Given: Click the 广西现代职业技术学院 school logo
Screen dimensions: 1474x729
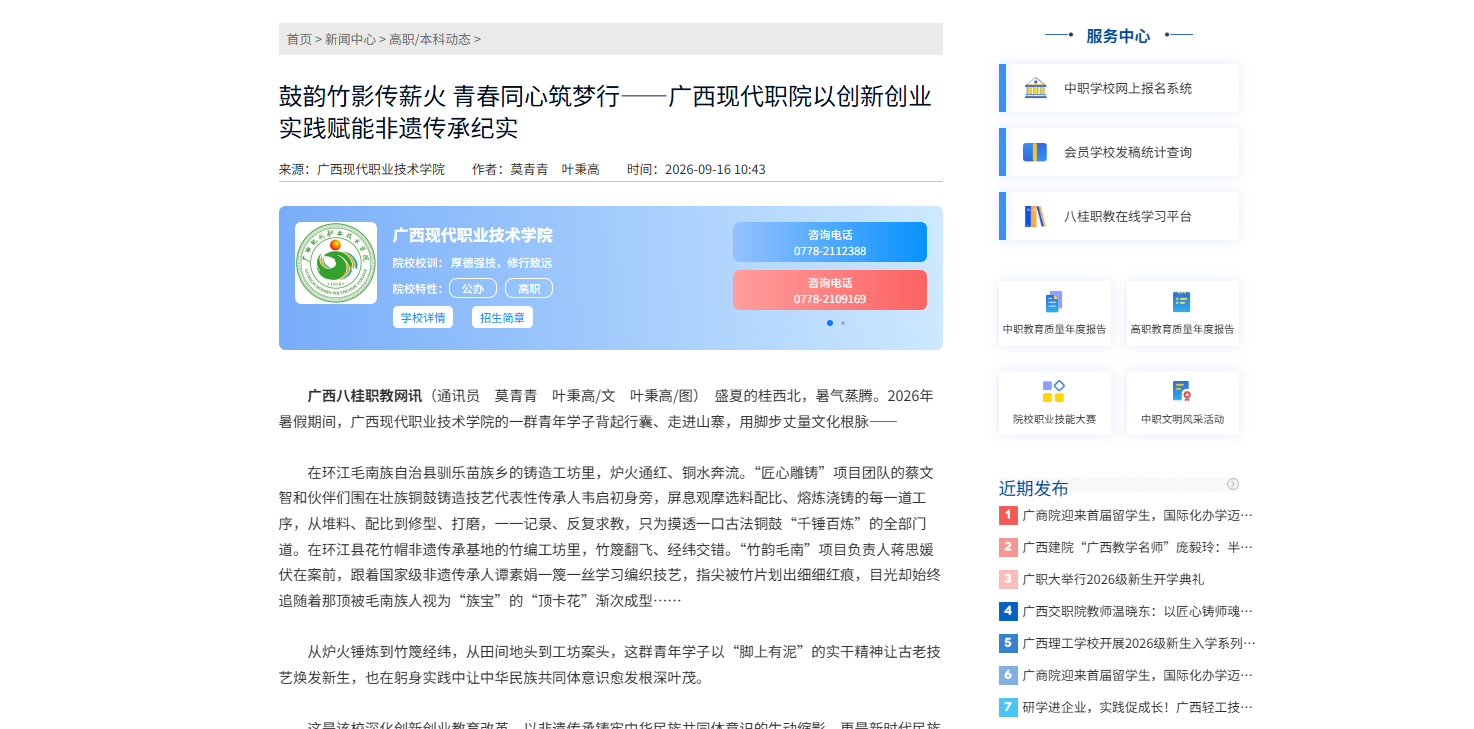Looking at the screenshot, I should coord(336,263).
